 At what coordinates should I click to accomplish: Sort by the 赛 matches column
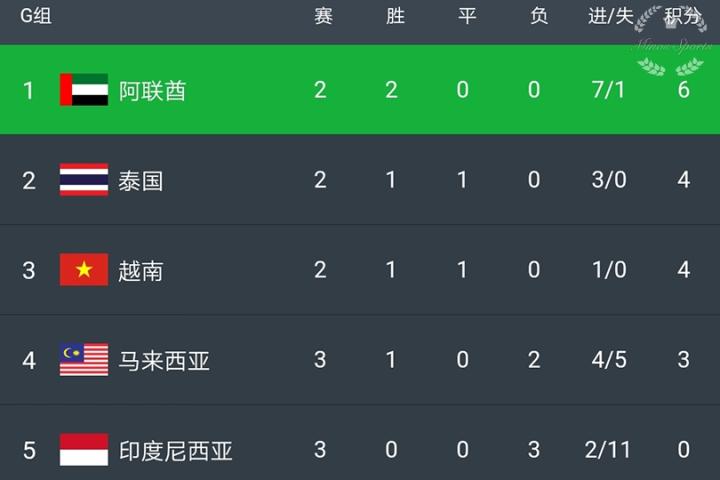(x=322, y=17)
